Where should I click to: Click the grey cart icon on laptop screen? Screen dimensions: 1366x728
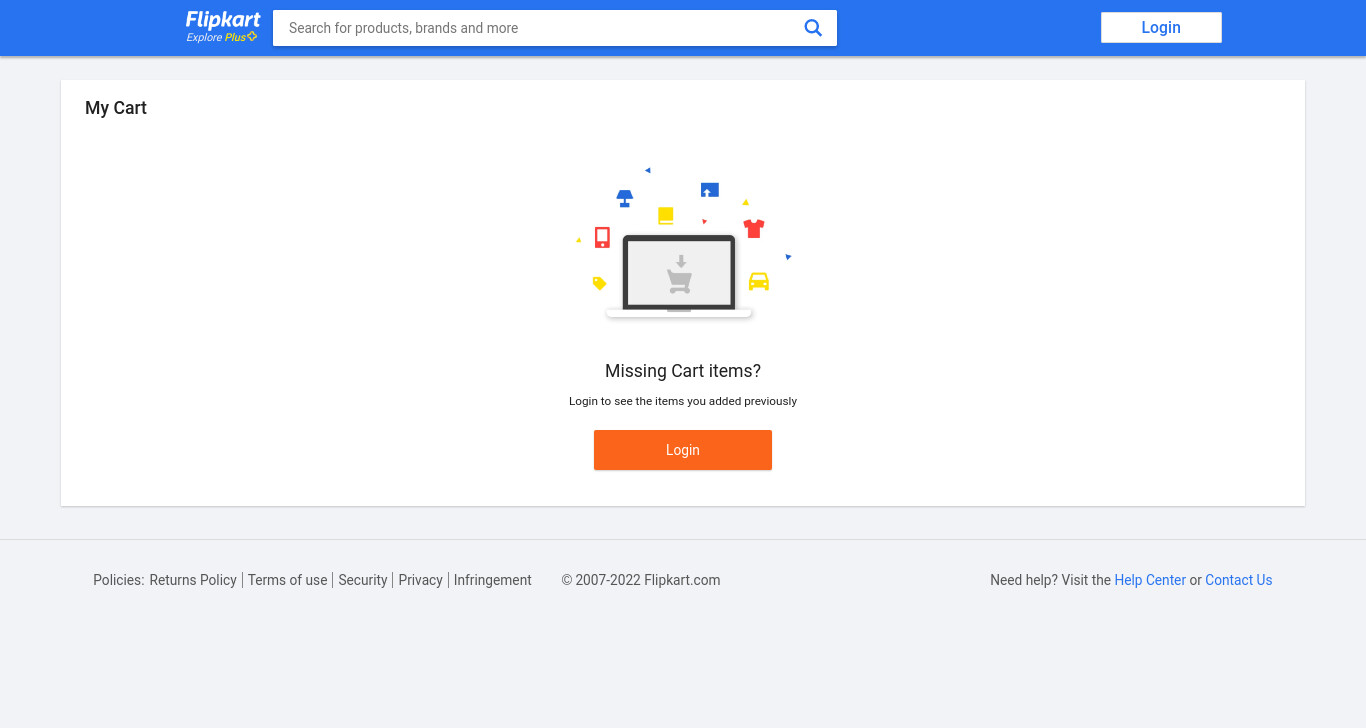pos(680,276)
